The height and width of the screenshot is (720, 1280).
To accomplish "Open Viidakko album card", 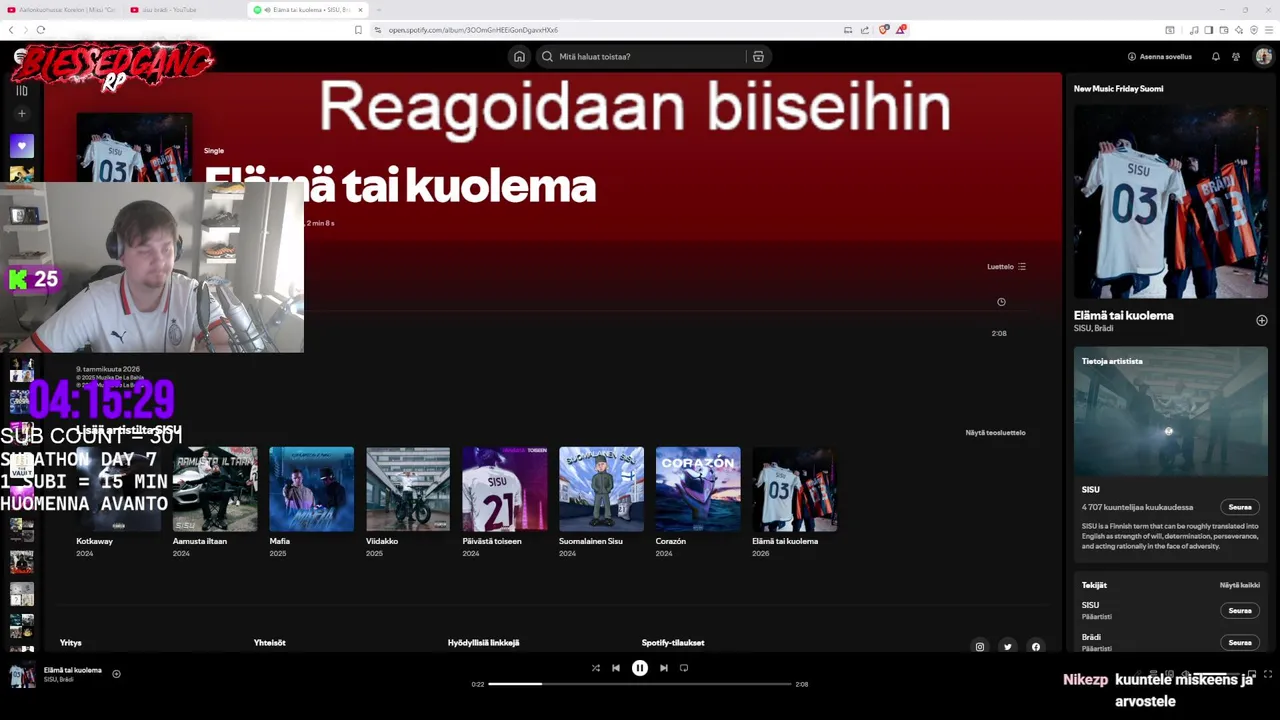I will pyautogui.click(x=408, y=502).
